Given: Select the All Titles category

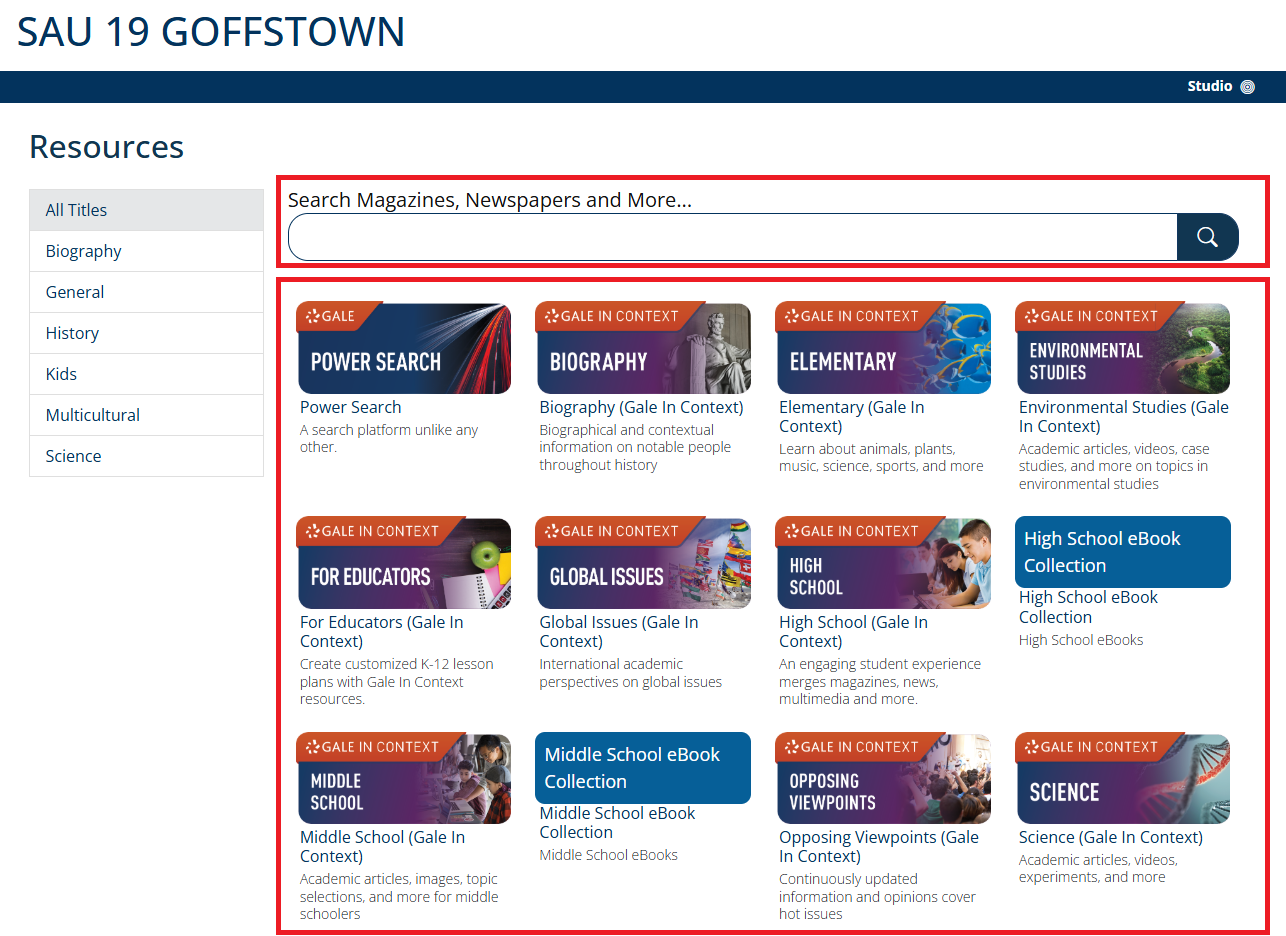Looking at the screenshot, I should (146, 210).
